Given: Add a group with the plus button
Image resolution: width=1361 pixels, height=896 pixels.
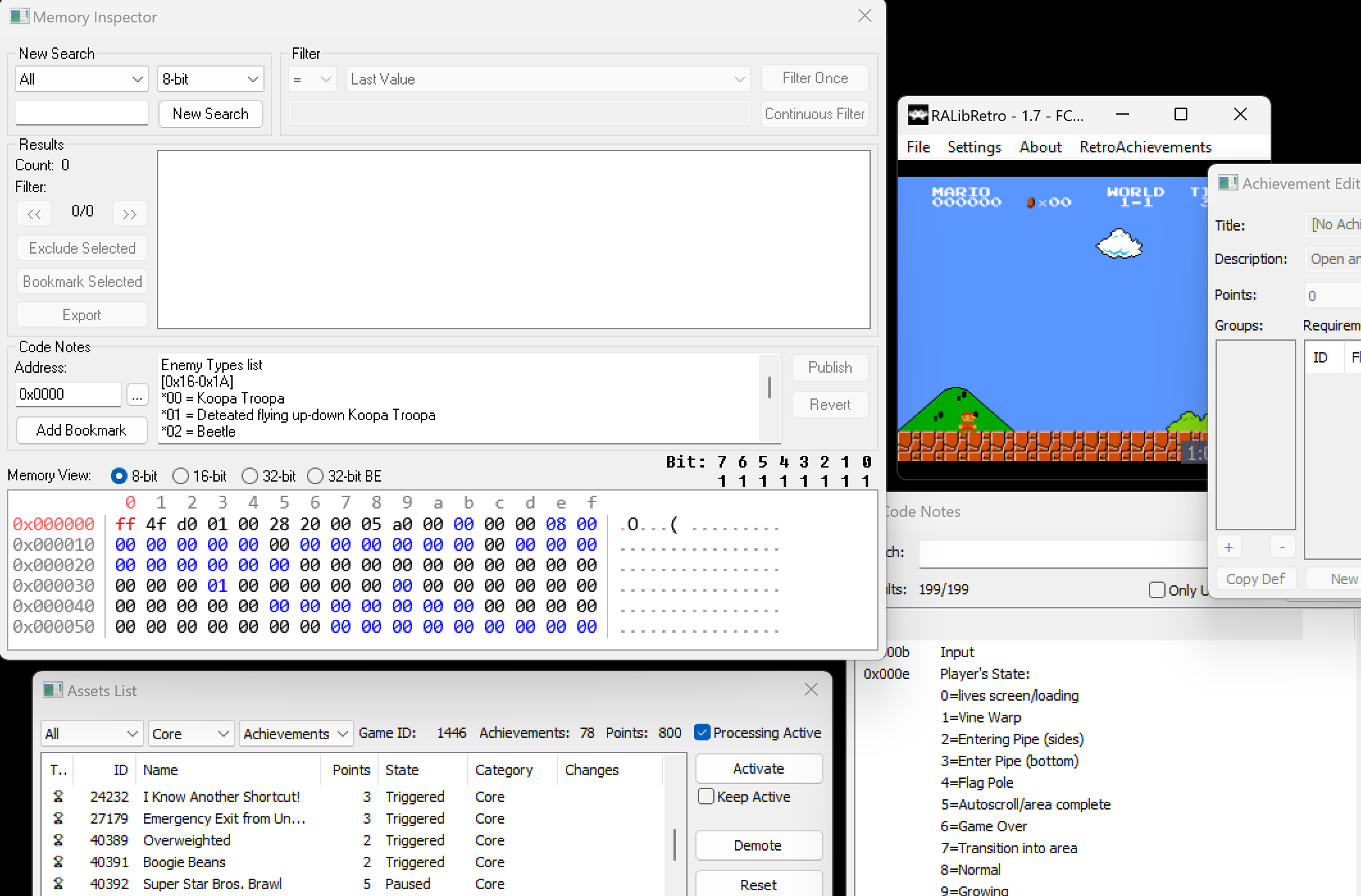Looking at the screenshot, I should (1228, 548).
